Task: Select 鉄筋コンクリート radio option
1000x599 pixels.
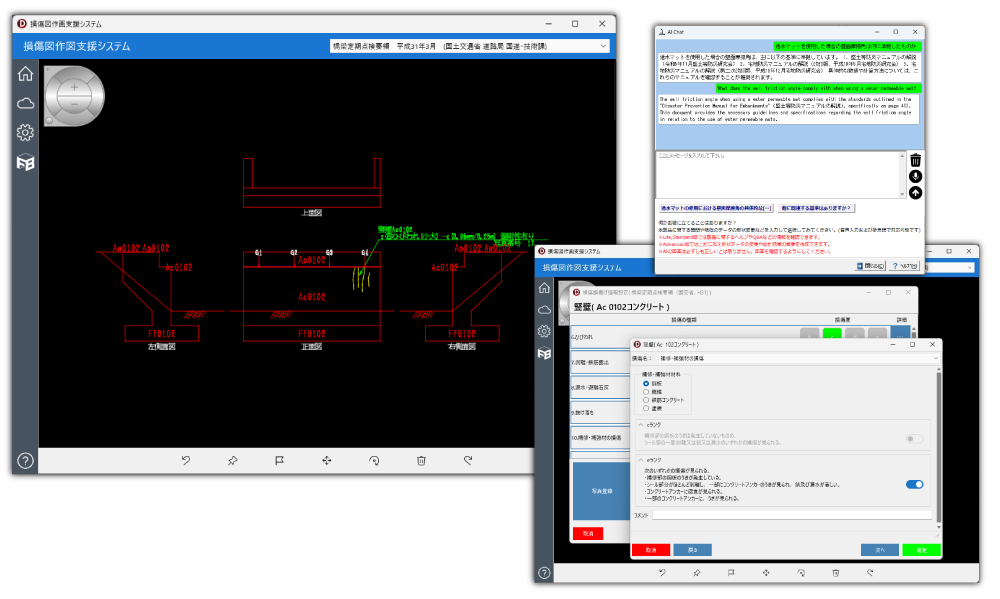Action: (x=646, y=400)
